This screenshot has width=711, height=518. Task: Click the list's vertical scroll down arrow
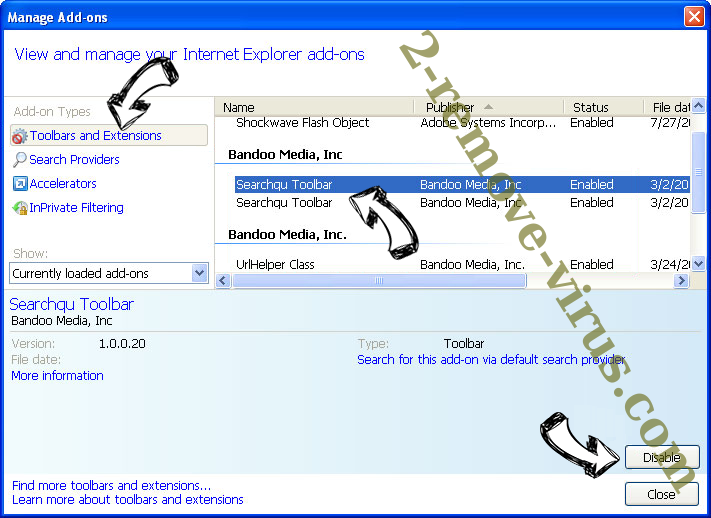699,263
